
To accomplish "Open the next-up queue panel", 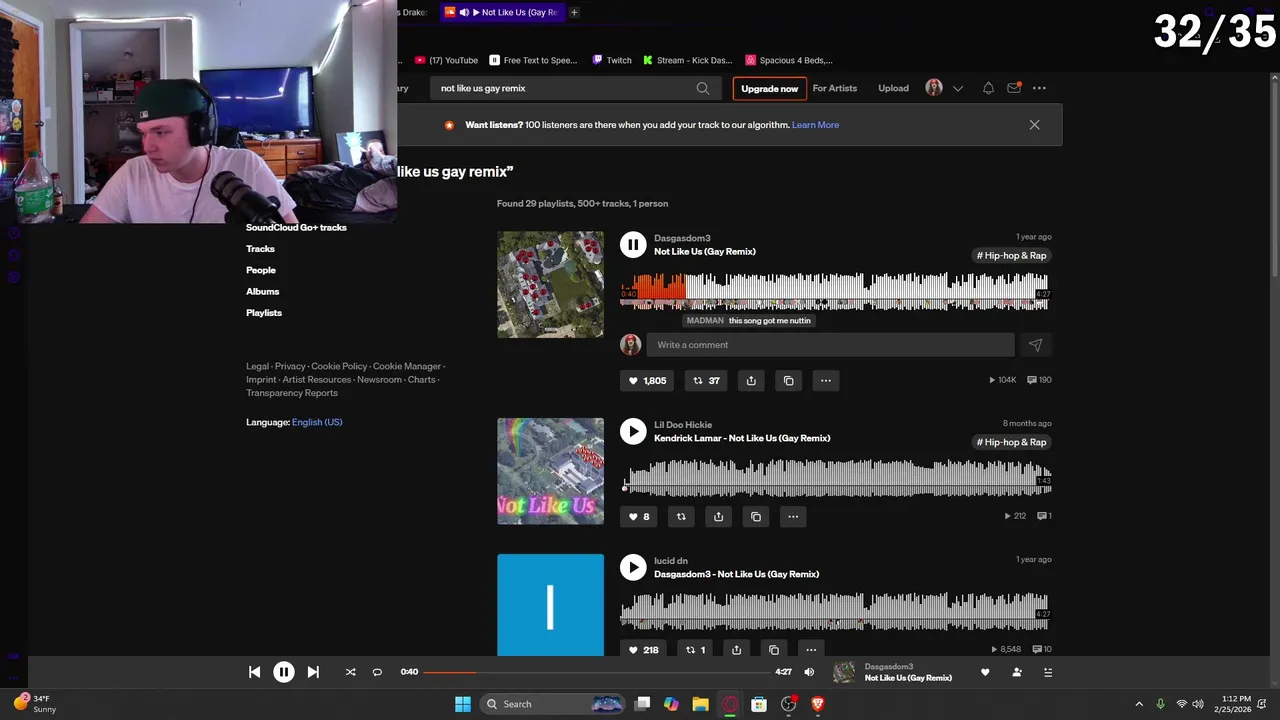I will [1048, 672].
